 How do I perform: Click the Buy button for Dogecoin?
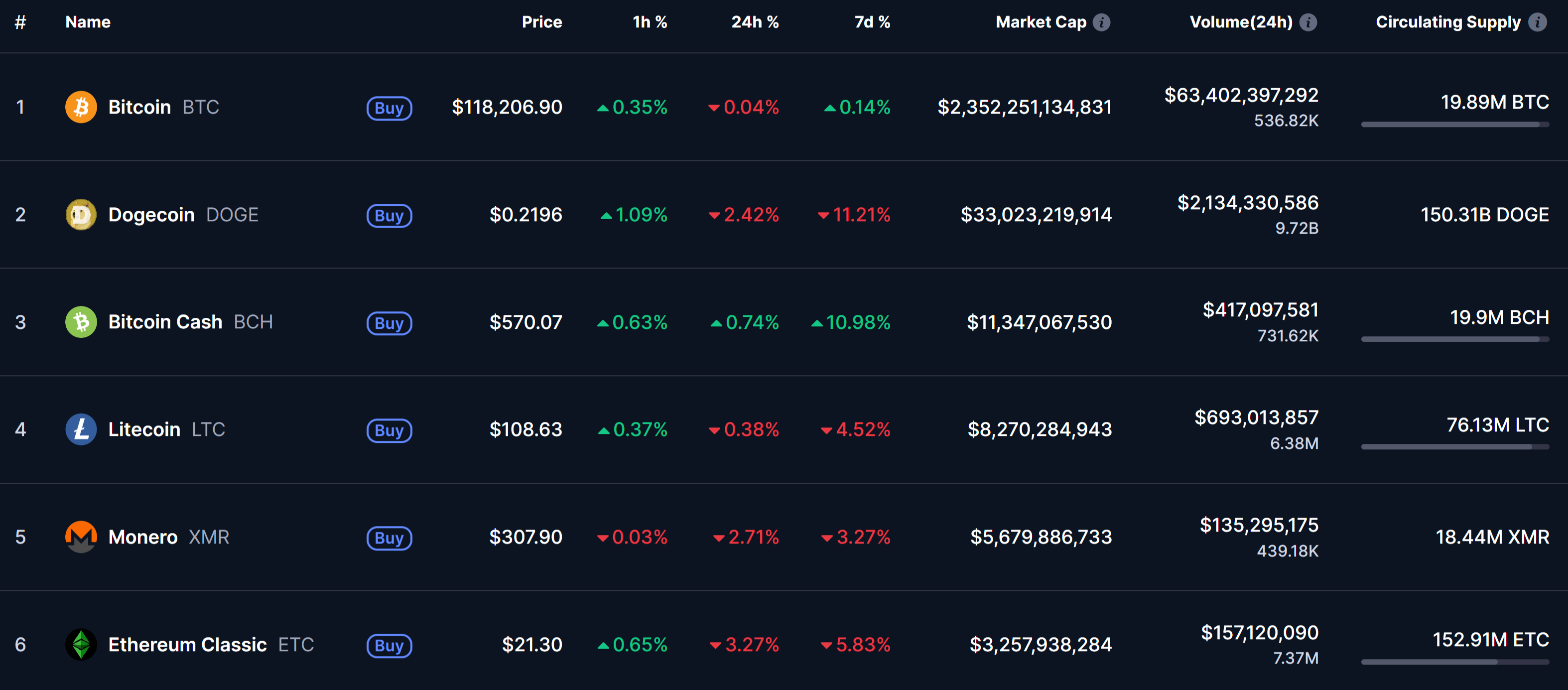390,216
